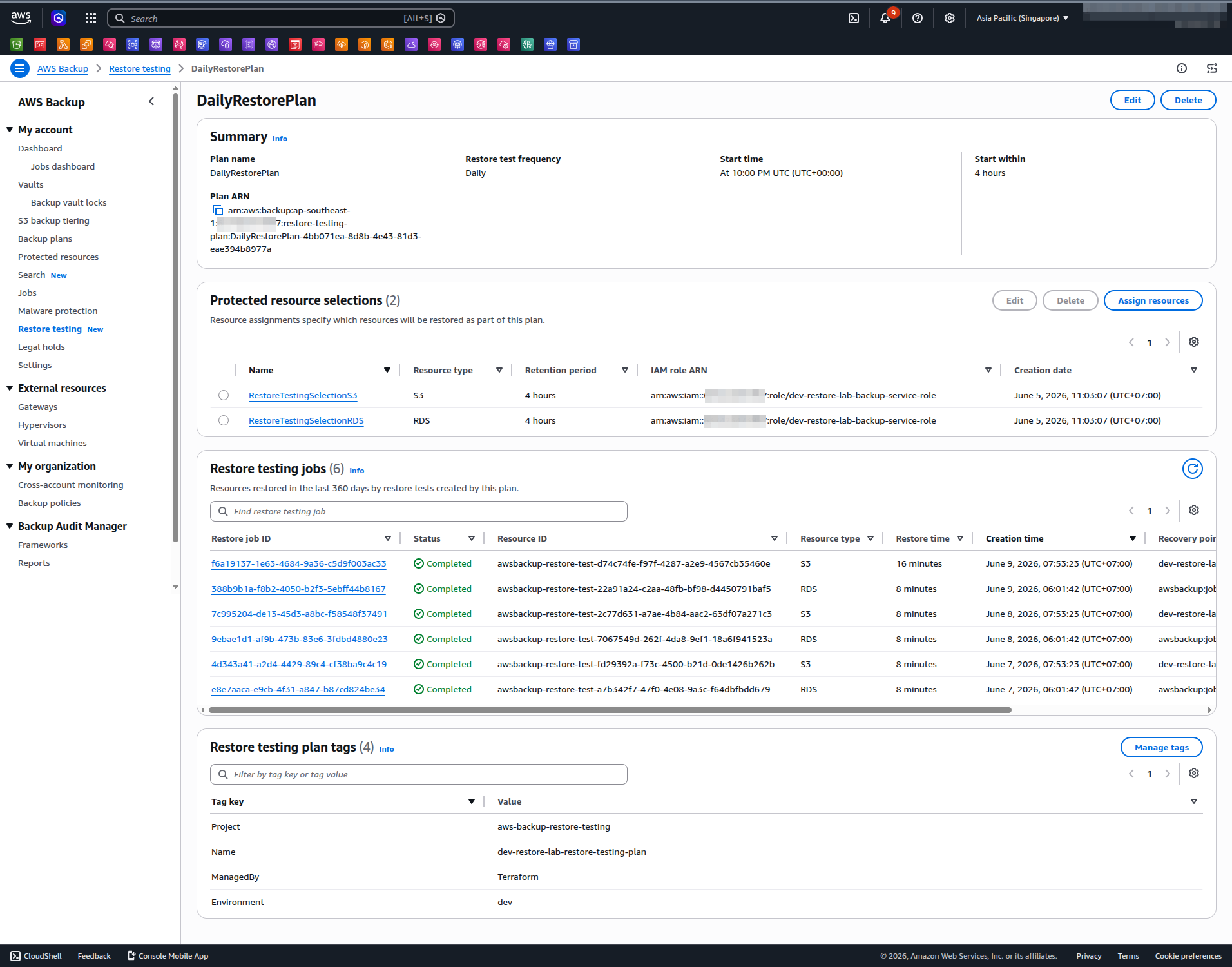Refresh the restore testing jobs list
Viewport: 1232px width, 967px height.
click(1193, 469)
